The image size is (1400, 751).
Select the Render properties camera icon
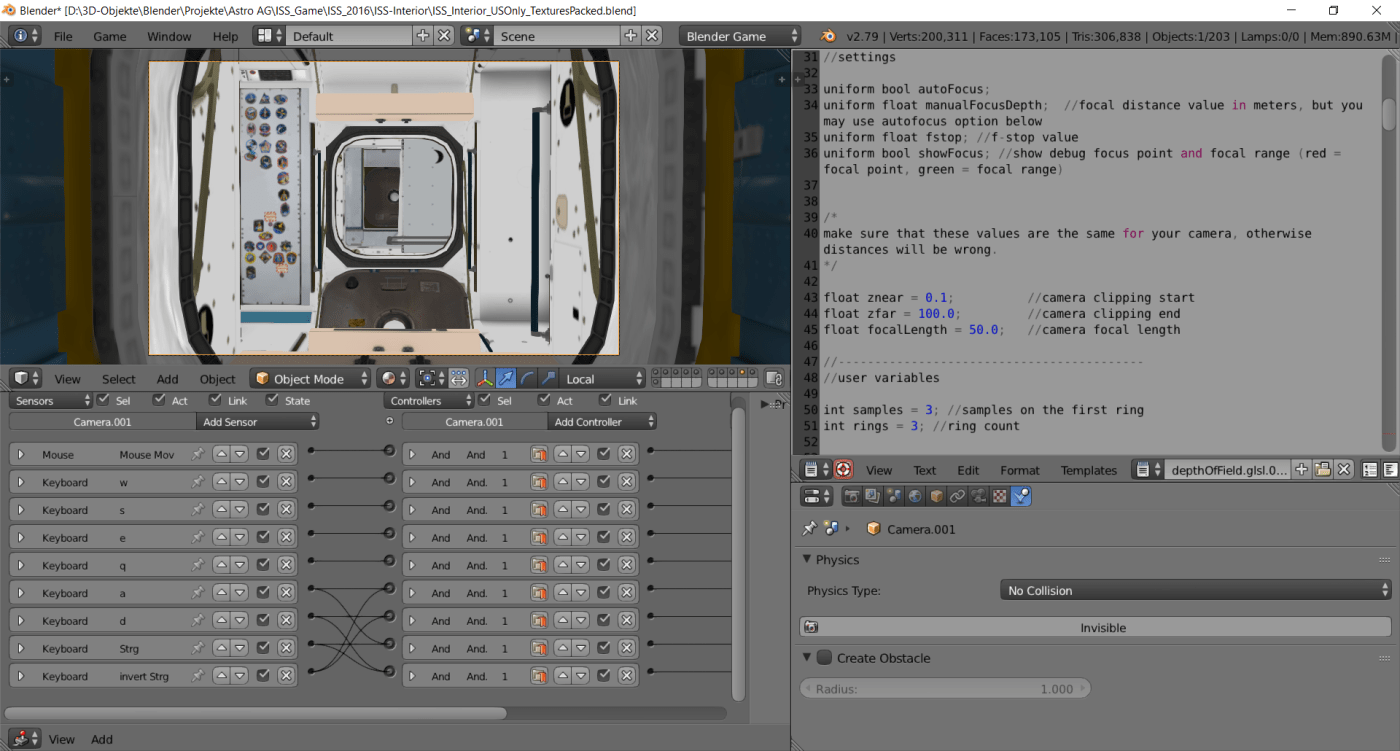coord(851,496)
